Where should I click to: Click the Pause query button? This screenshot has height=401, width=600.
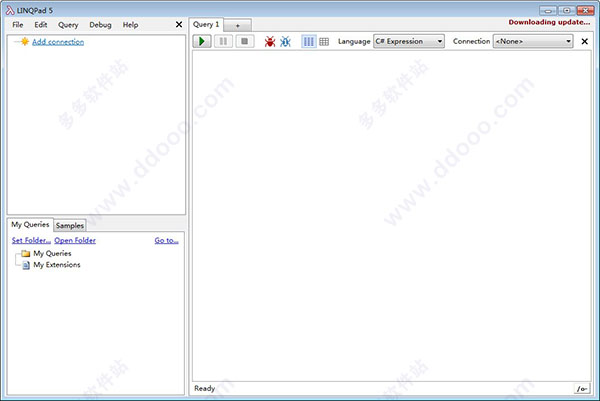tap(223, 41)
